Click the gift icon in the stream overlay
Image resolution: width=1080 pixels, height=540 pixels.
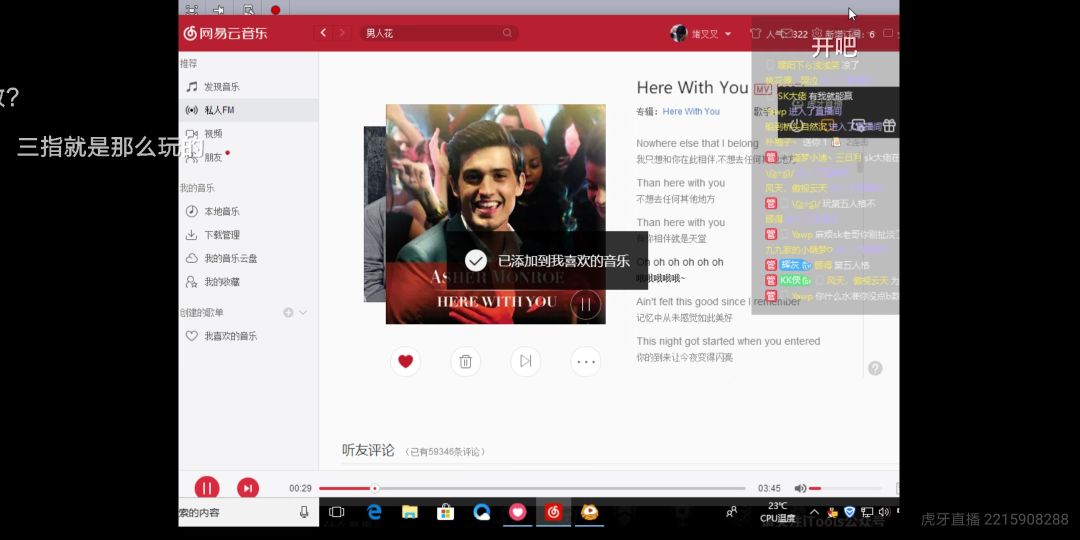[889, 125]
